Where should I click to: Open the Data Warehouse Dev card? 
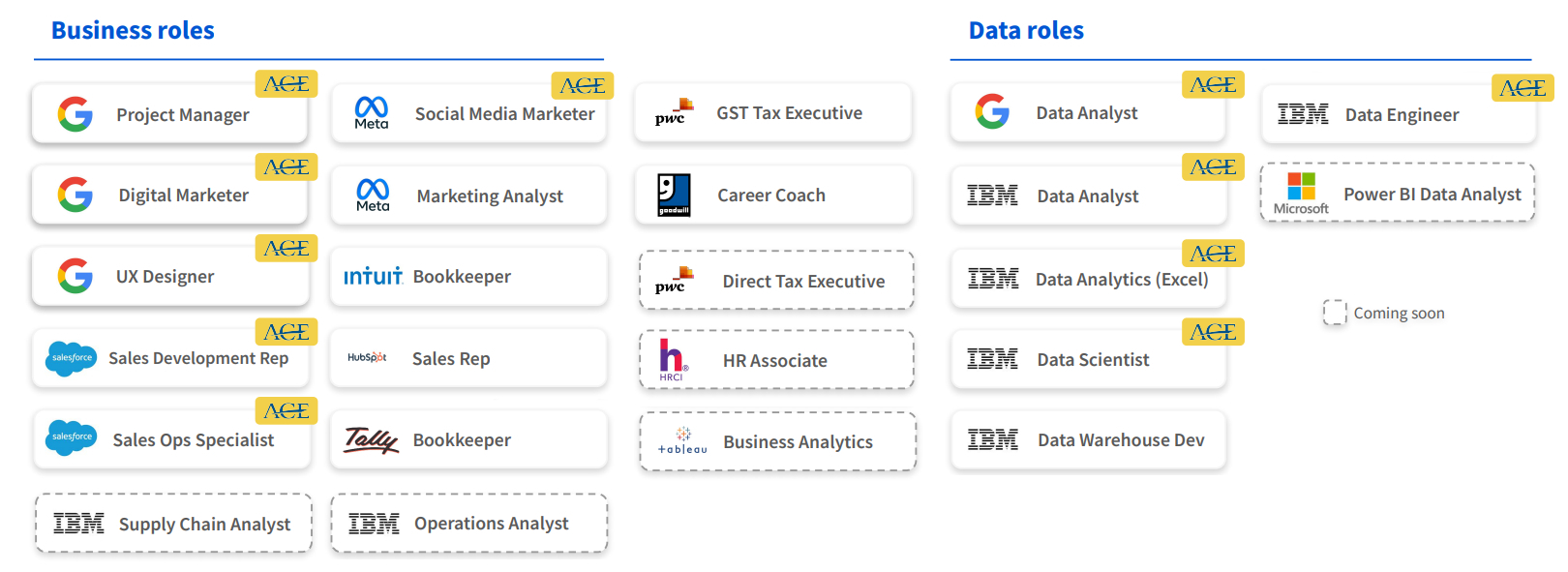click(x=1088, y=440)
